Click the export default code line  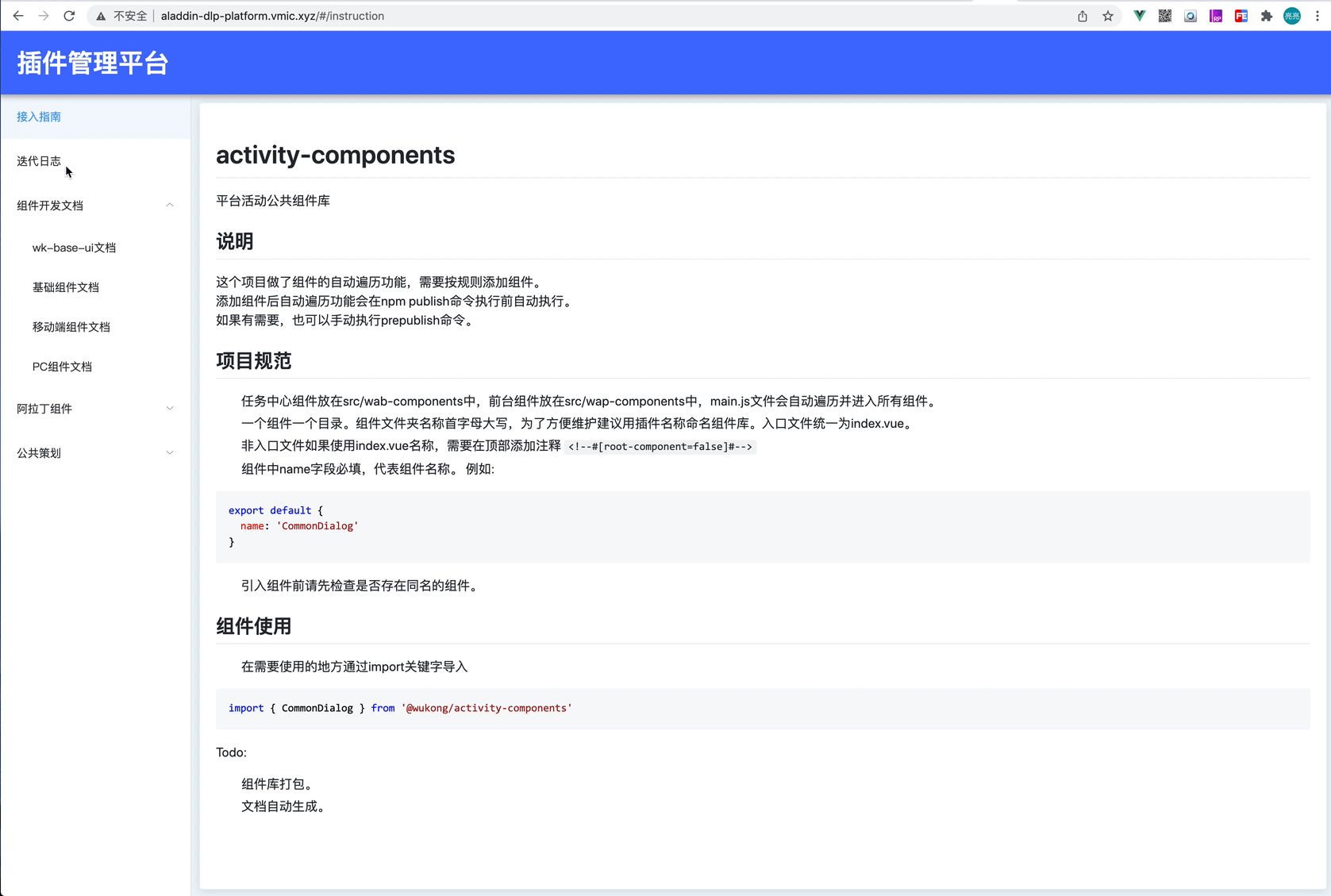[x=275, y=510]
